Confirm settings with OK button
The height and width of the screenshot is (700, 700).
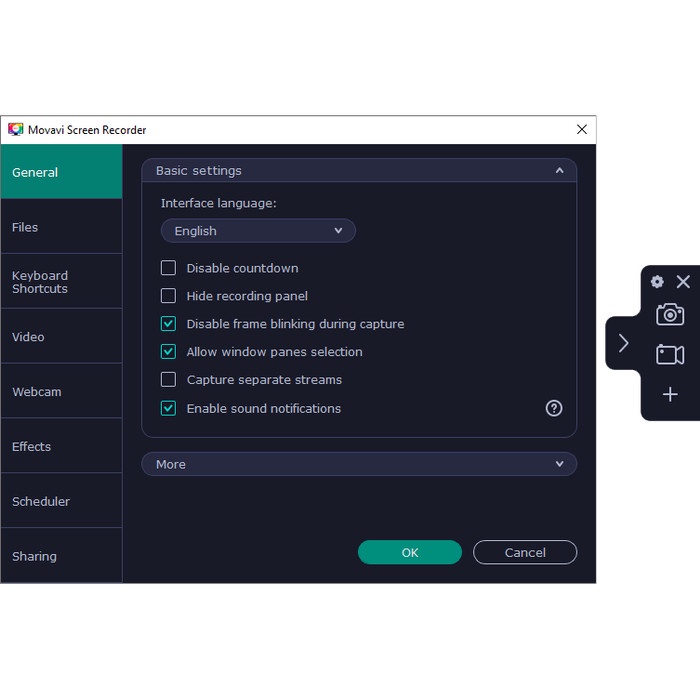point(410,553)
